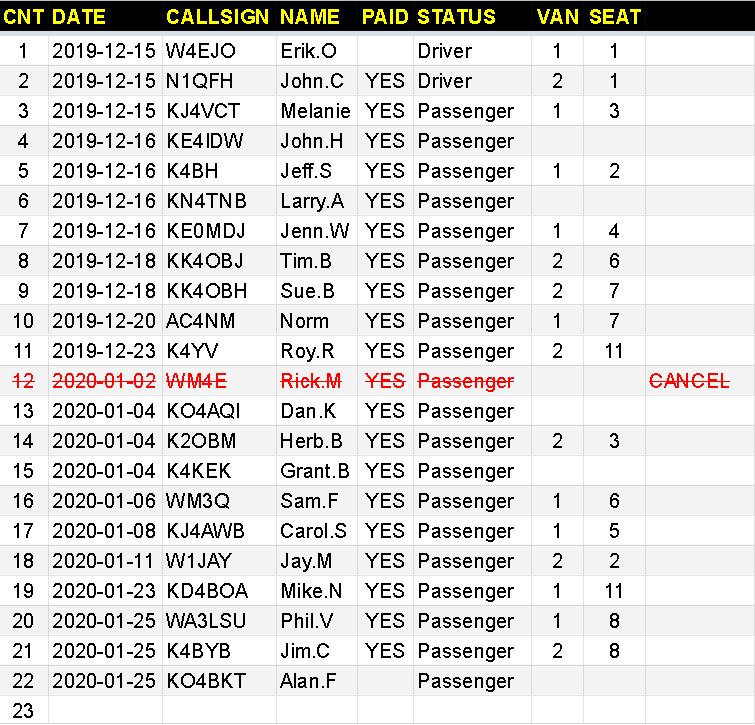Select the empty date cell in row 23
755x725 pixels.
pyautogui.click(x=104, y=711)
